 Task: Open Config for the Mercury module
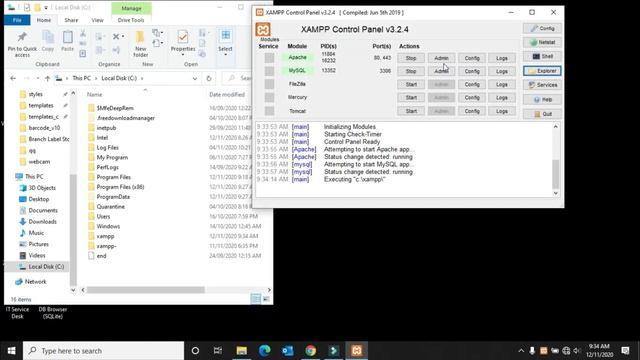[472, 98]
